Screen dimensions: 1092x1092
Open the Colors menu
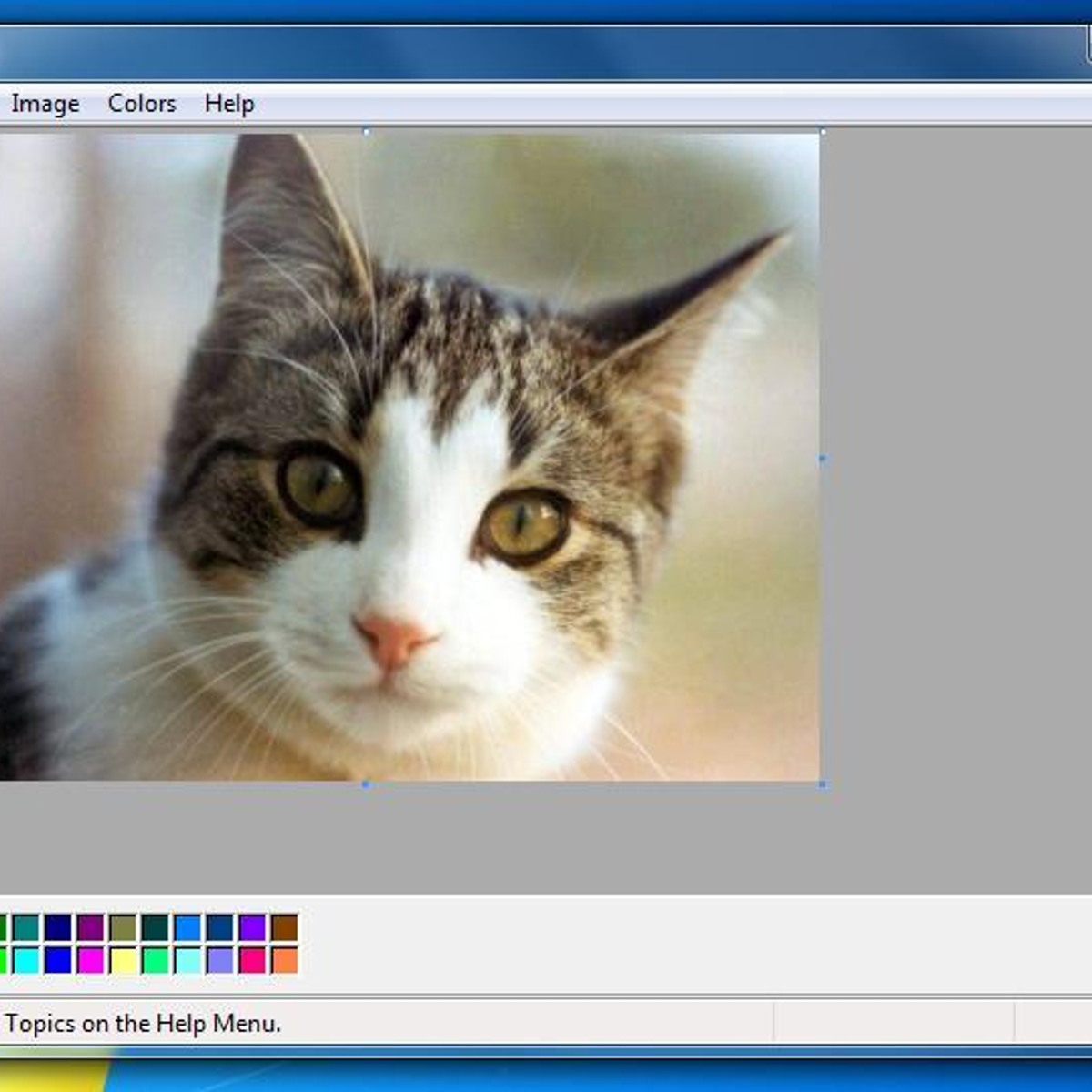[141, 104]
